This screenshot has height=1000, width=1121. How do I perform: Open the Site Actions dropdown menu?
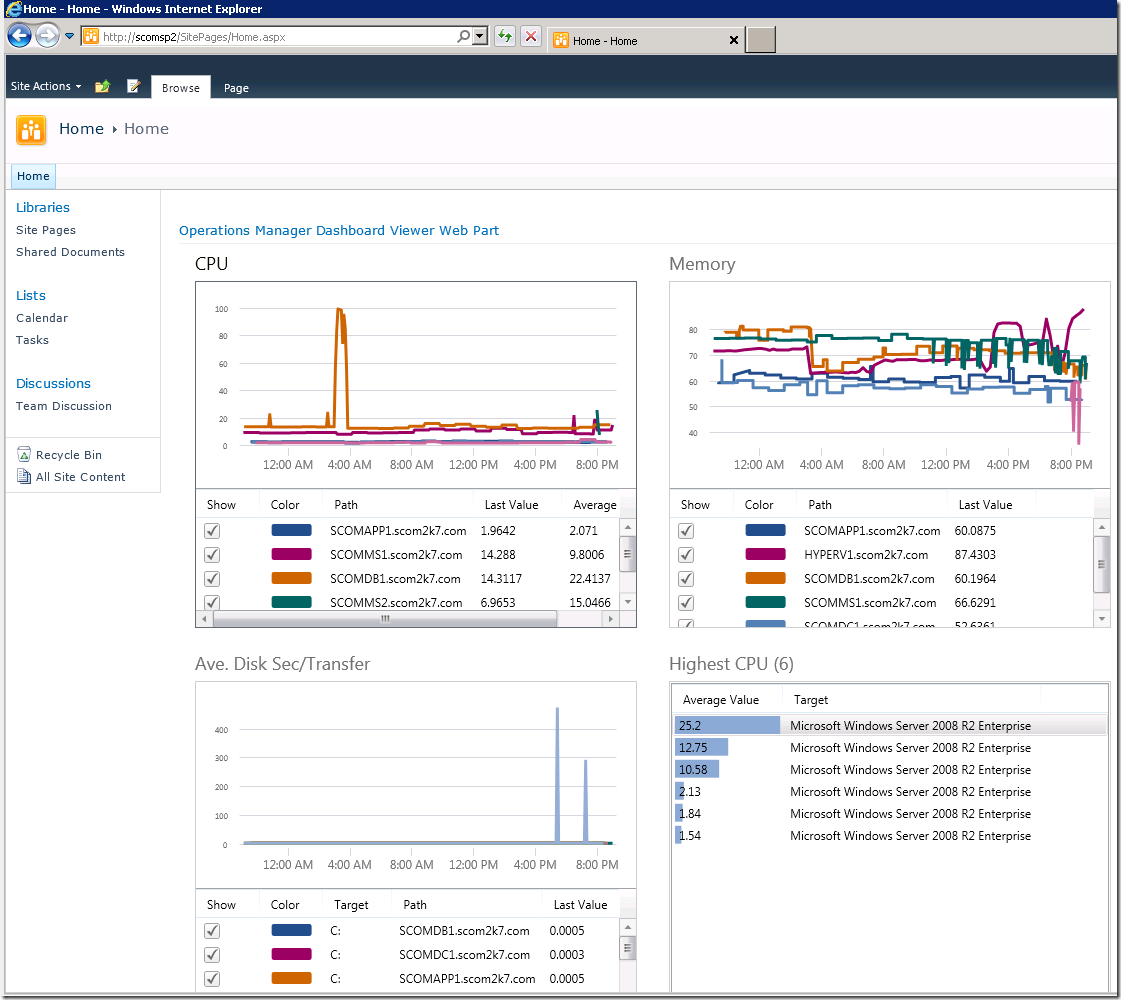point(46,86)
